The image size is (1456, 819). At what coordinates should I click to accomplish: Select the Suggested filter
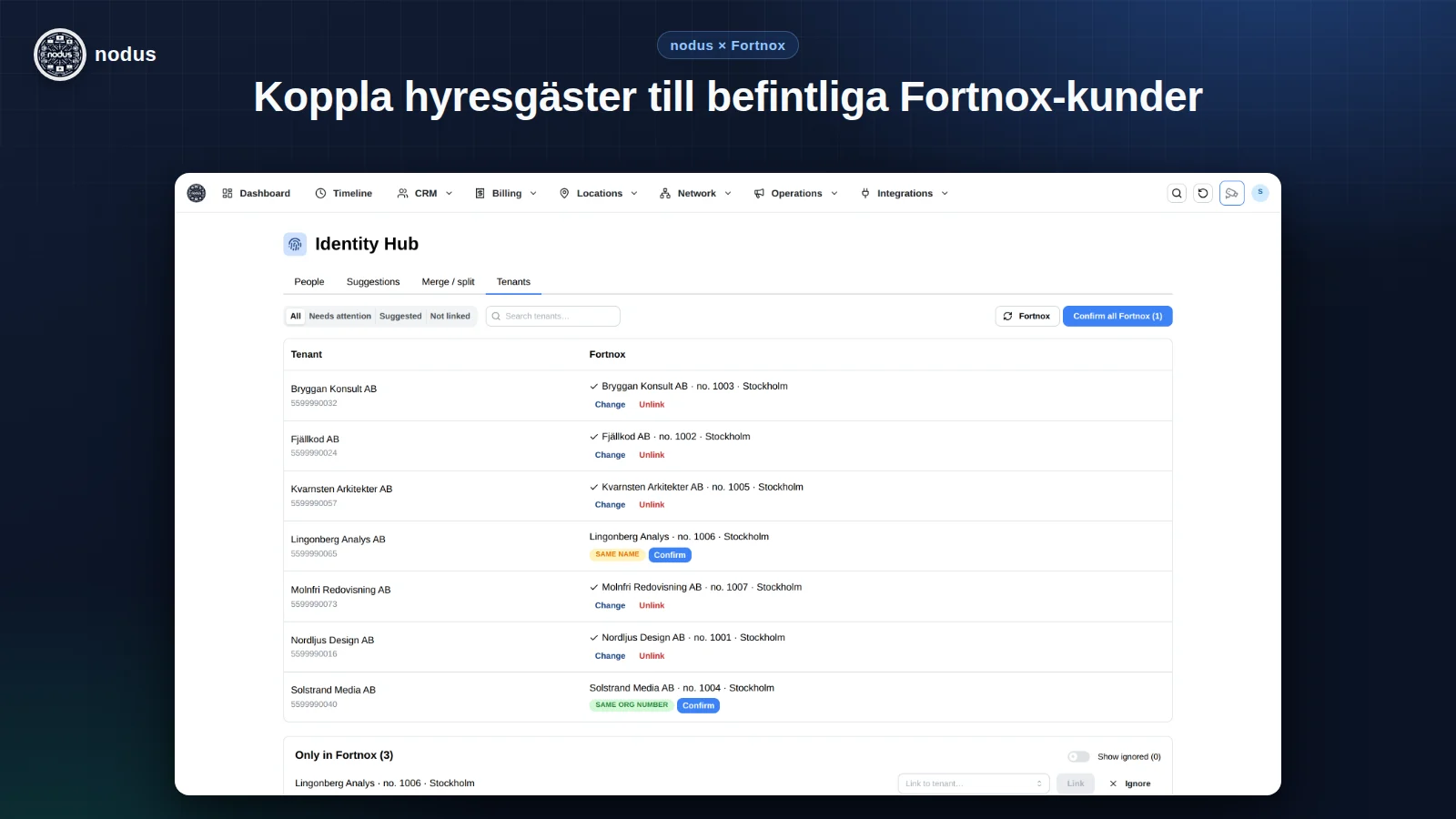400,316
